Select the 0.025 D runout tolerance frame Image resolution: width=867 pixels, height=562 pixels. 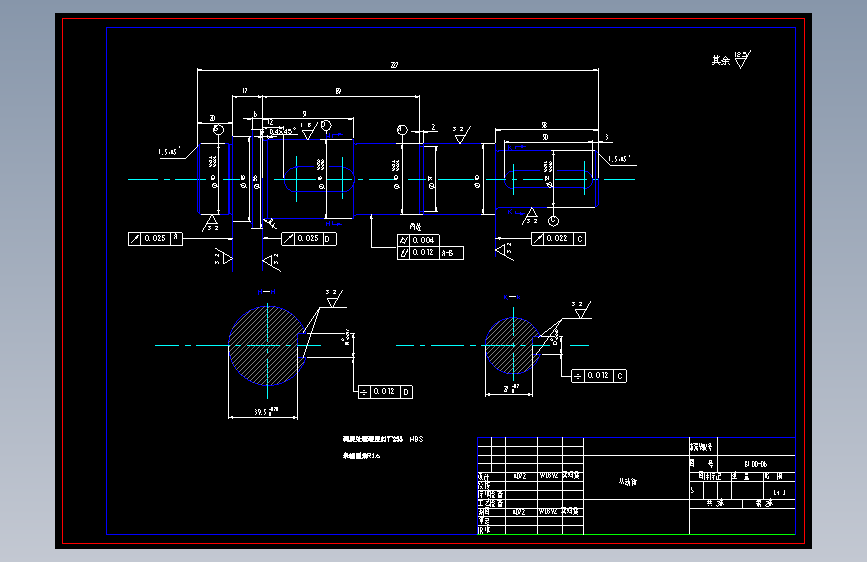click(x=309, y=238)
